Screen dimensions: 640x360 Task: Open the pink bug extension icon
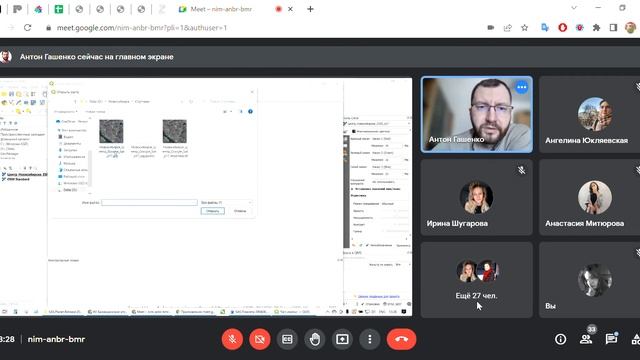(580, 28)
